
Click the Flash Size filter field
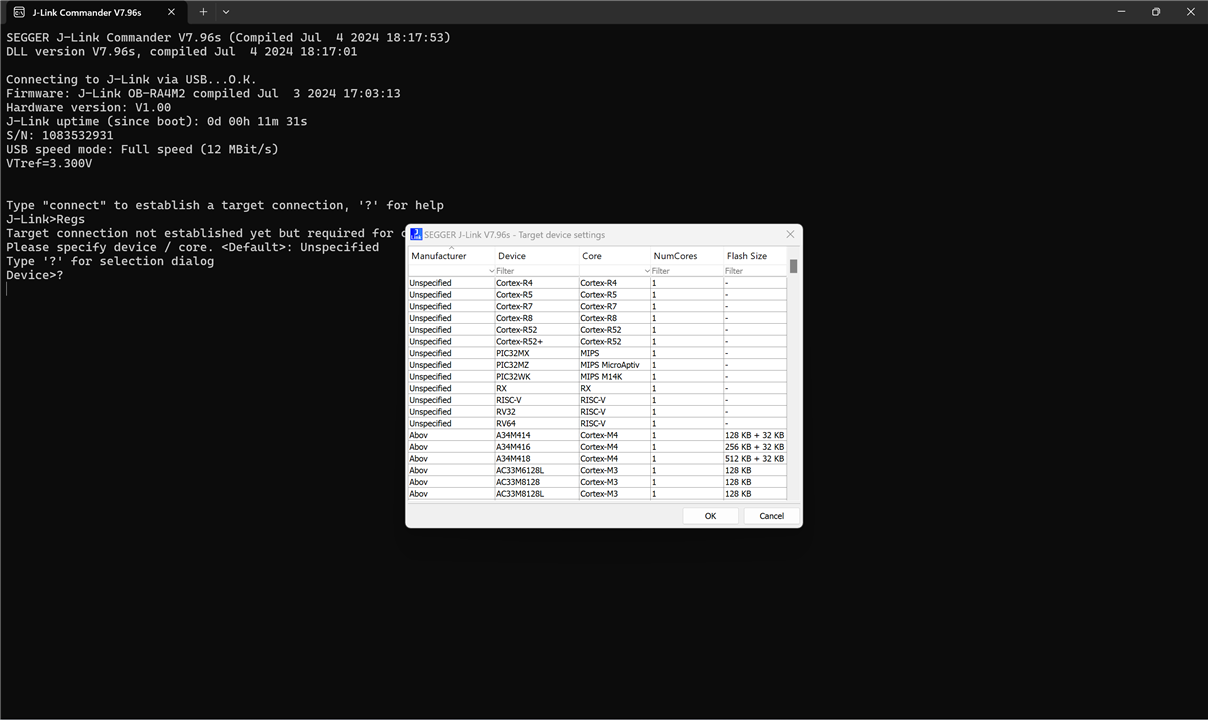point(753,271)
